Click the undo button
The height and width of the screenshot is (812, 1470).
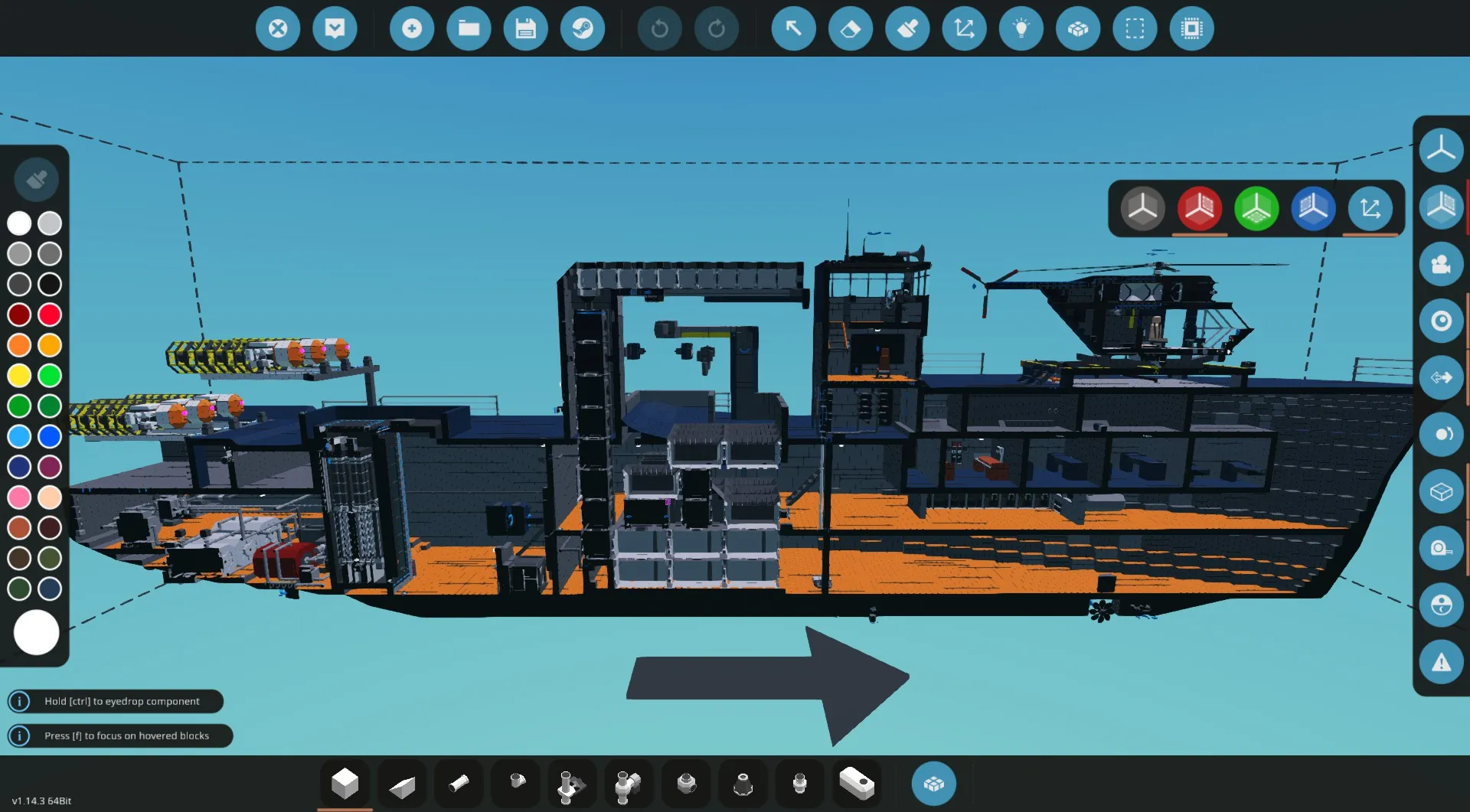(x=659, y=29)
